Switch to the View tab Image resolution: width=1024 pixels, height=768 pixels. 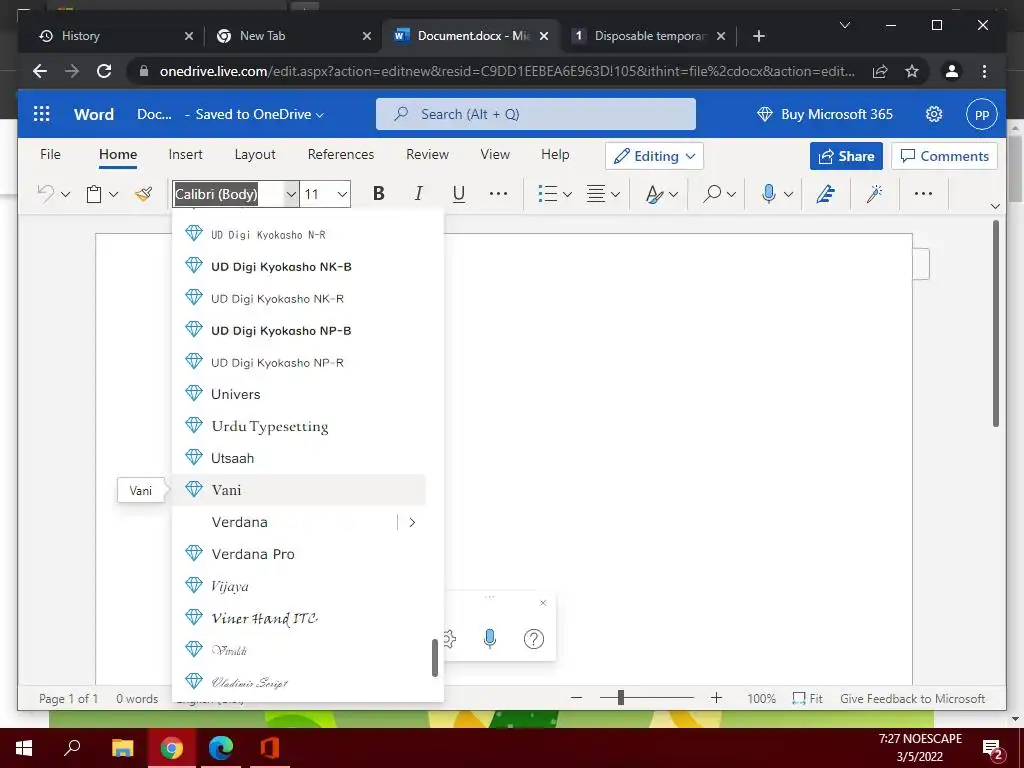coord(495,155)
